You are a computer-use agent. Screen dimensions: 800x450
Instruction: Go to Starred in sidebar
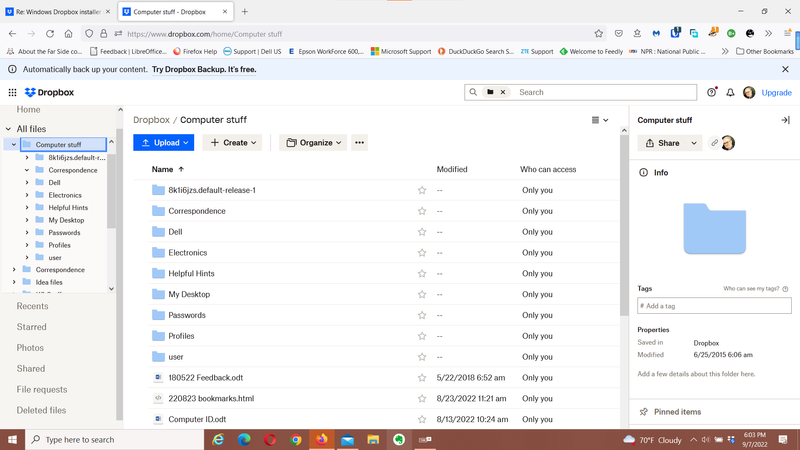32,327
